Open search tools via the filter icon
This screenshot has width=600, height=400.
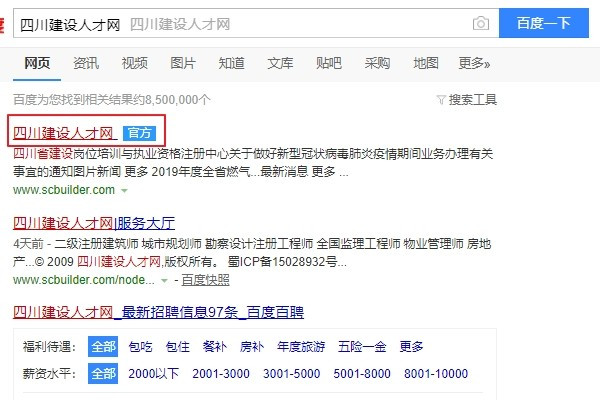tap(441, 100)
